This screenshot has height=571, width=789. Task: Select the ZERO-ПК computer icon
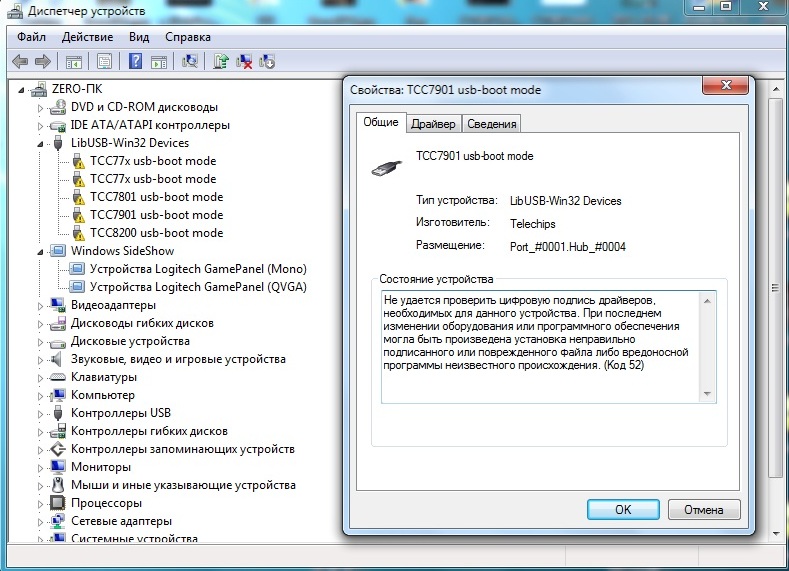point(39,90)
